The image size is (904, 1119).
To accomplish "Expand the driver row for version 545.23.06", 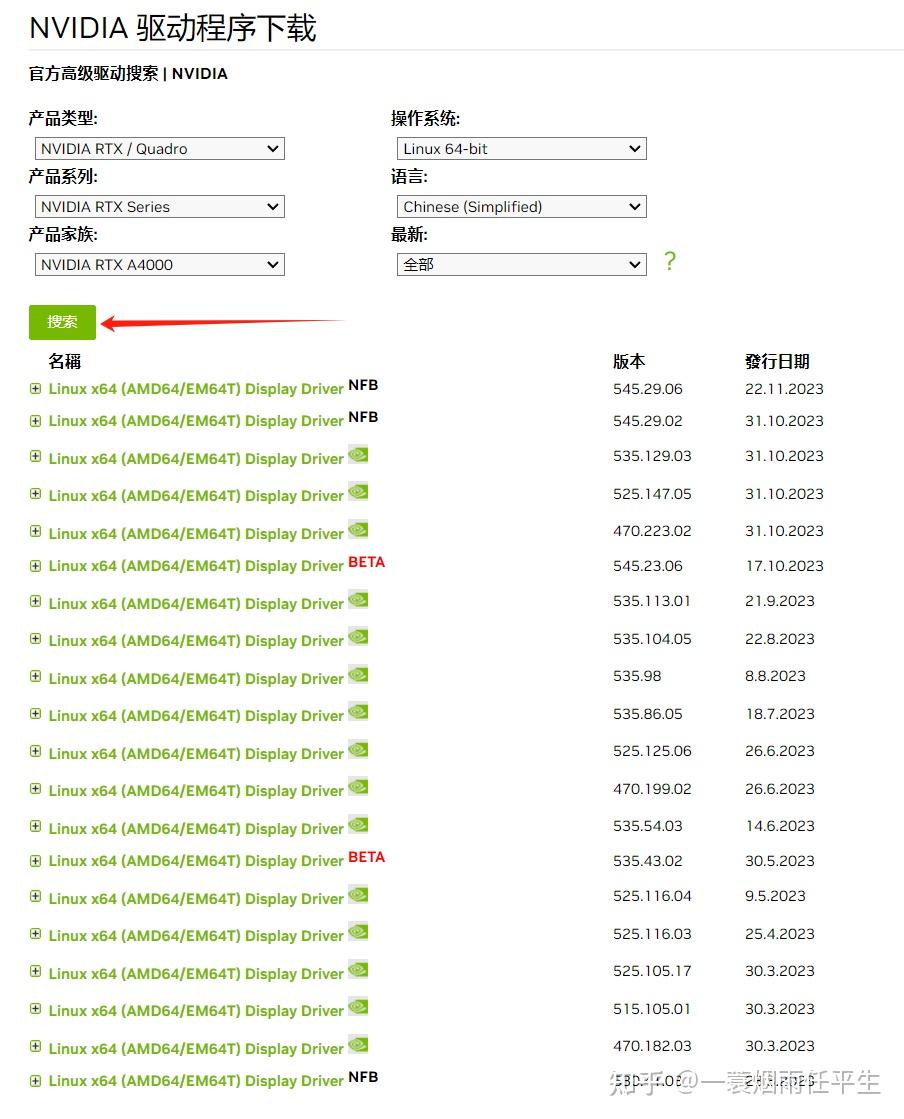I will pos(36,566).
